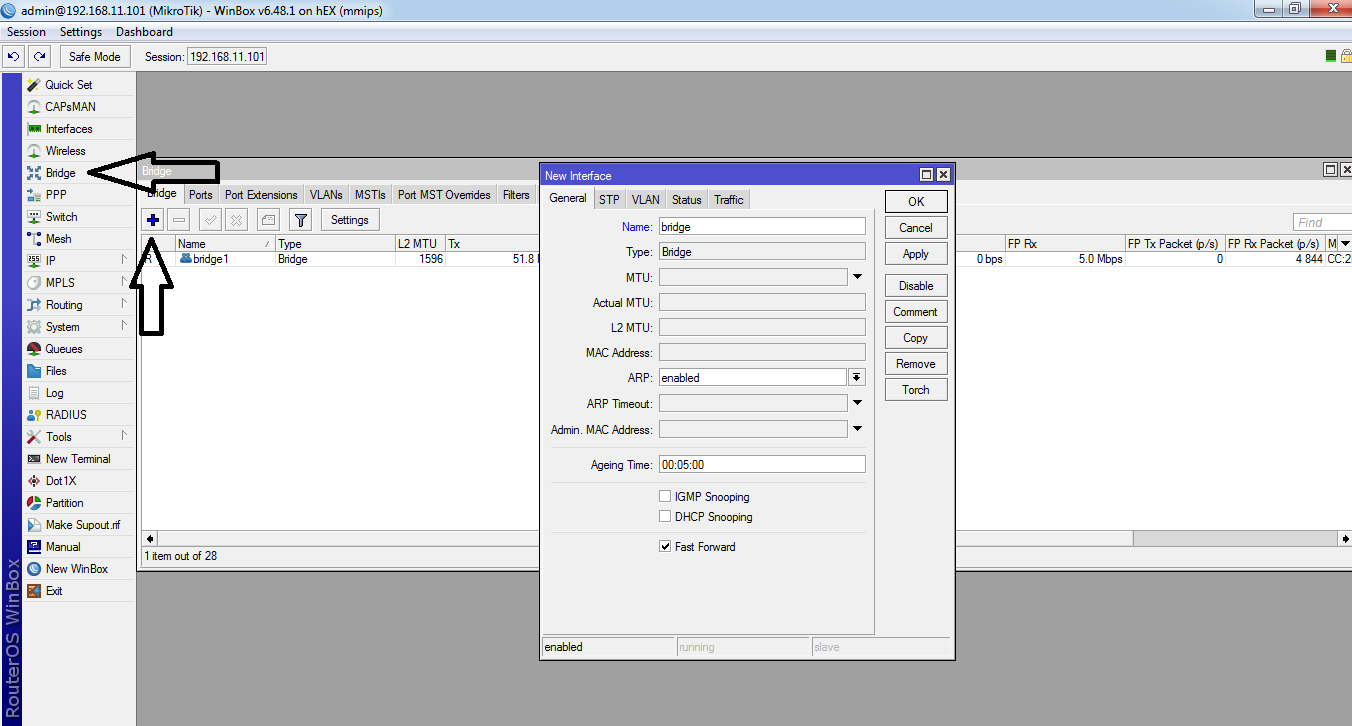Click the undo arrow in top toolbar
The image size is (1352, 726).
(14, 57)
